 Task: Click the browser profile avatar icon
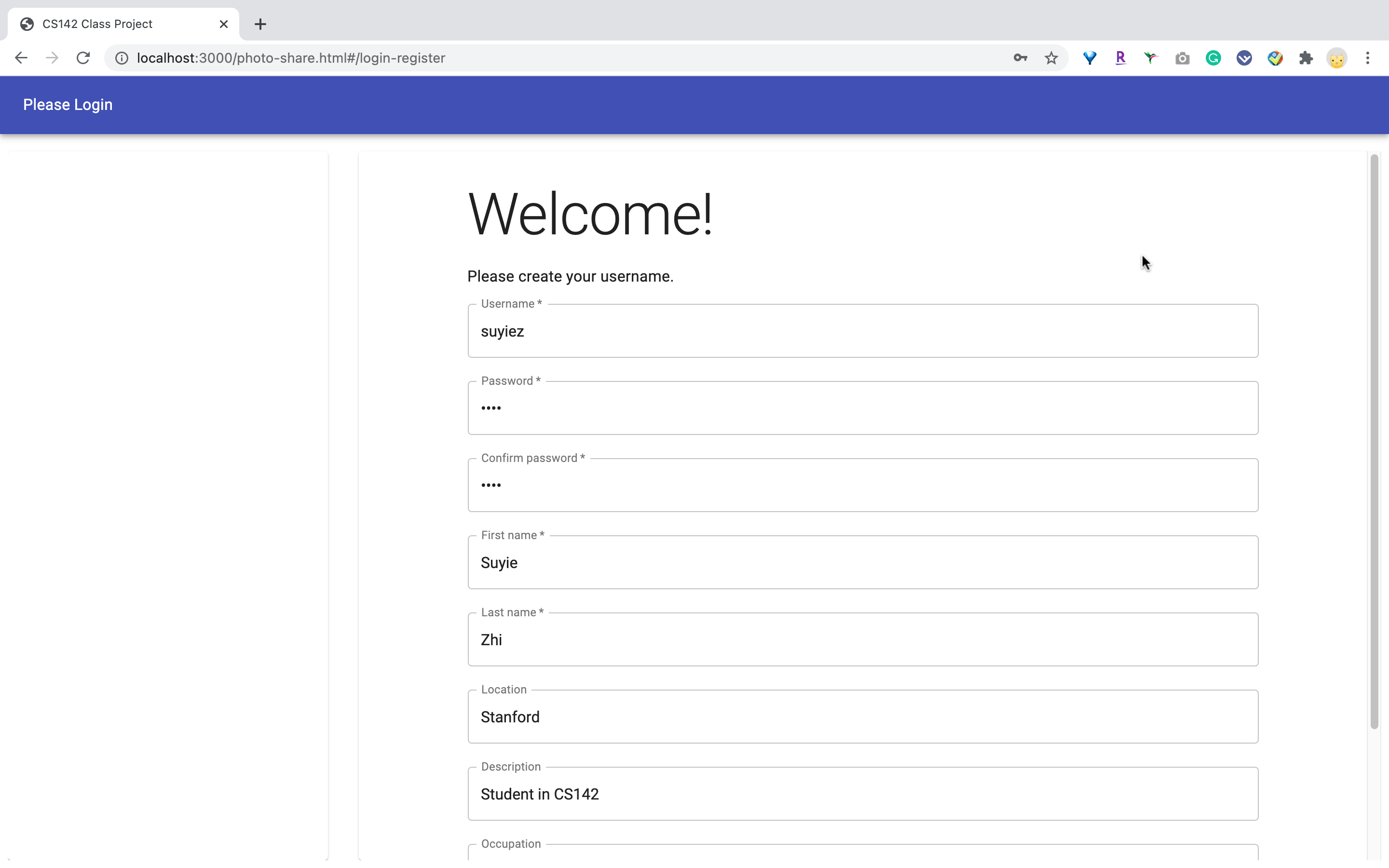pyautogui.click(x=1337, y=58)
